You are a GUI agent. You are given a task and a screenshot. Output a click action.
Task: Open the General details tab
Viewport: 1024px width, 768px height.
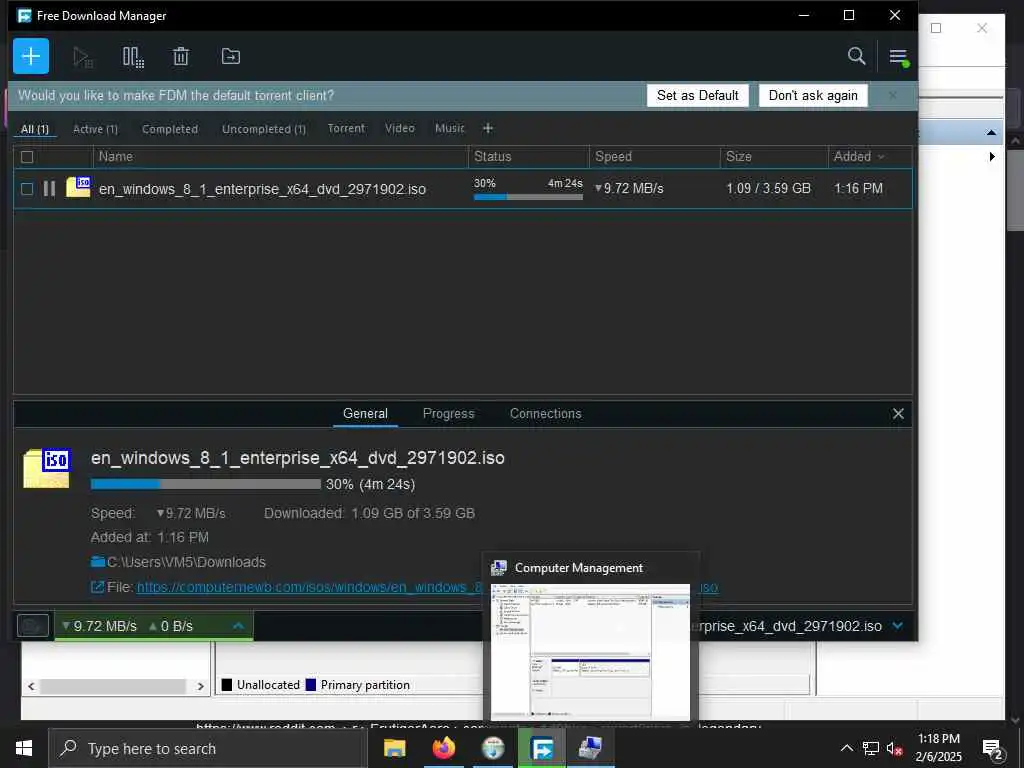(x=365, y=413)
